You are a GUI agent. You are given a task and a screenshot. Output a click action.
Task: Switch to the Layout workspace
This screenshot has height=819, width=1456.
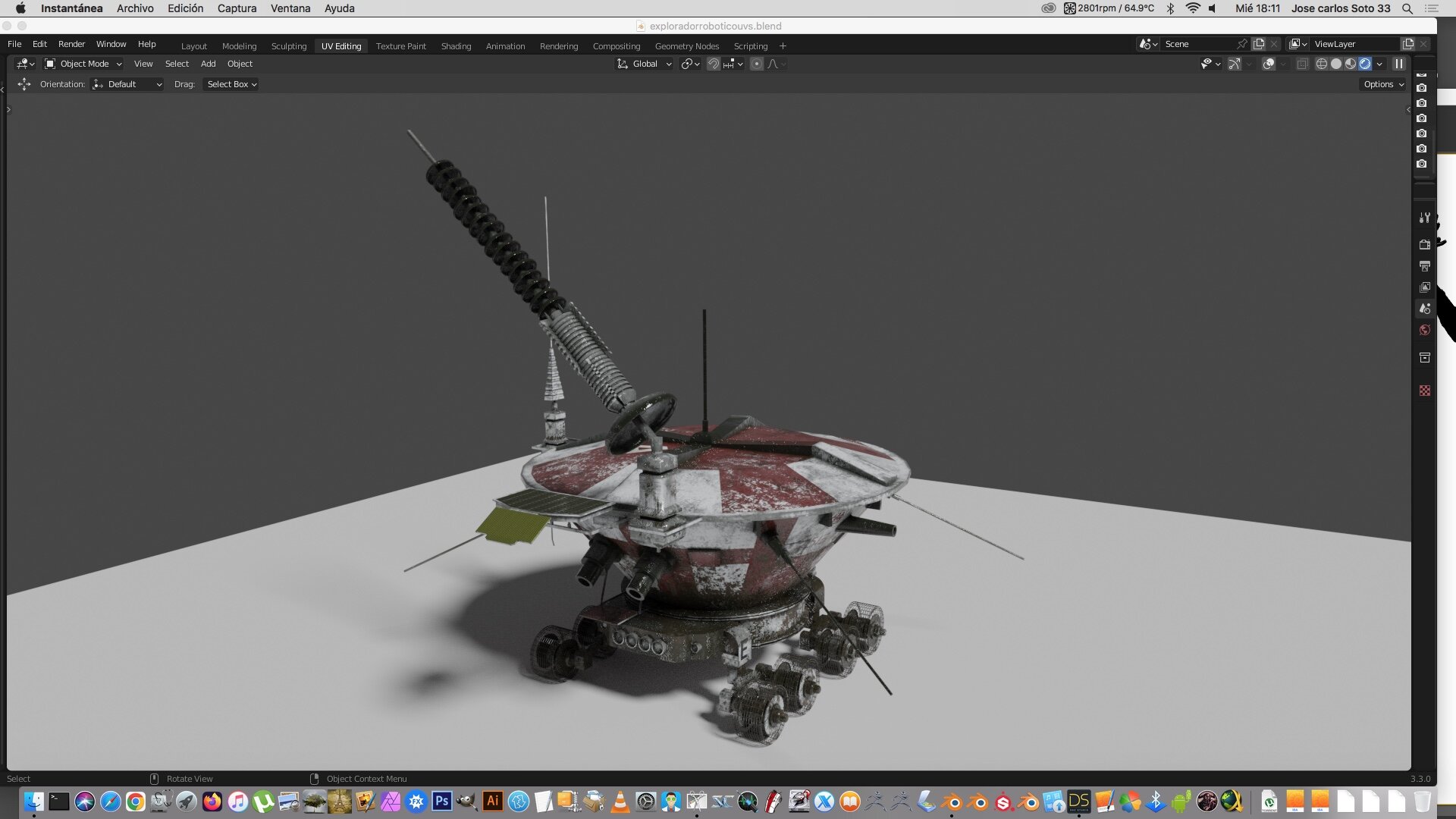tap(193, 46)
